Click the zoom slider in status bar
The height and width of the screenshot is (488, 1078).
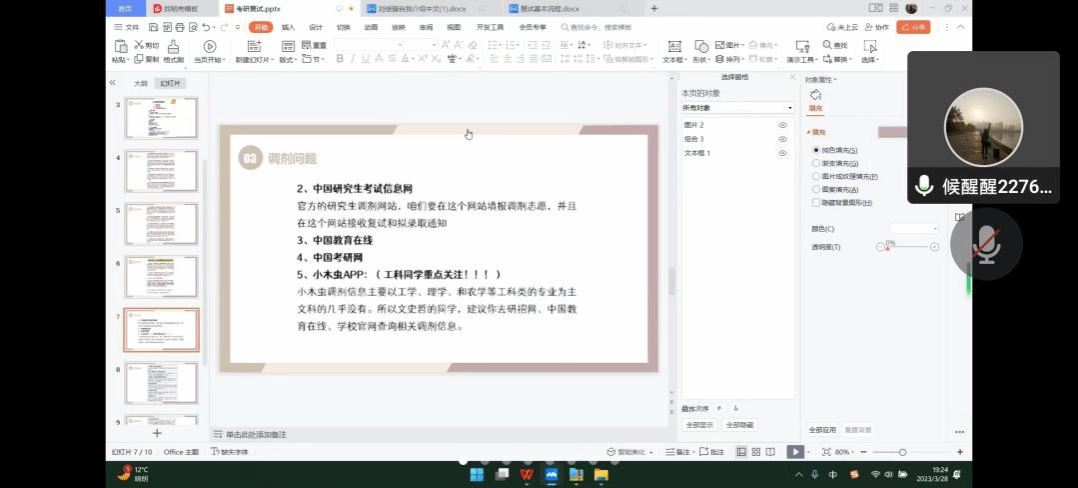[x=910, y=452]
